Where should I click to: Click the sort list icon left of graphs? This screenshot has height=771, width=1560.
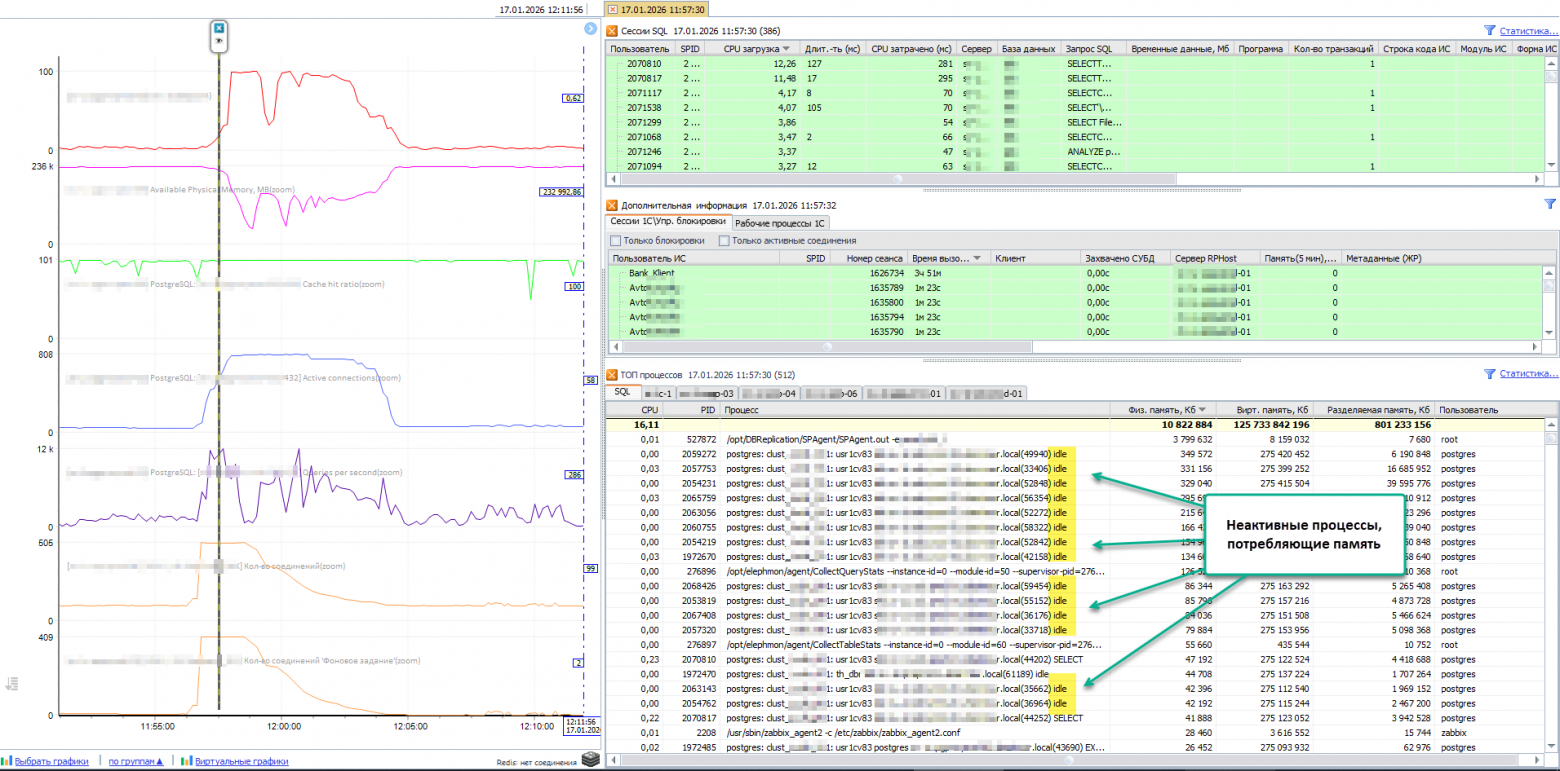[x=12, y=684]
